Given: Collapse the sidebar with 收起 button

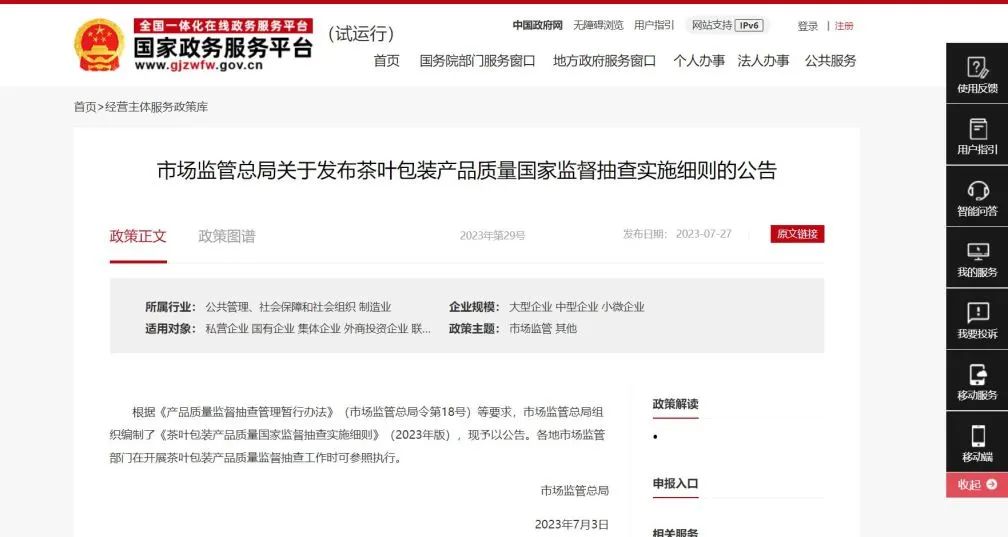Looking at the screenshot, I should pos(977,484).
